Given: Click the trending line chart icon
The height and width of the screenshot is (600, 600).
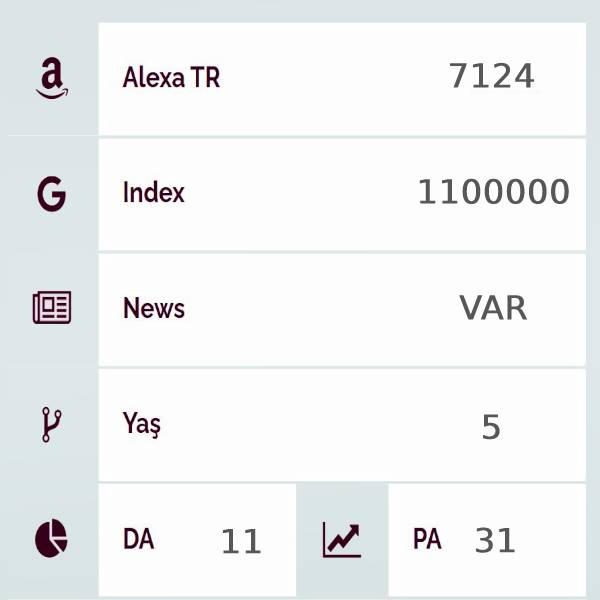Looking at the screenshot, I should [342, 540].
